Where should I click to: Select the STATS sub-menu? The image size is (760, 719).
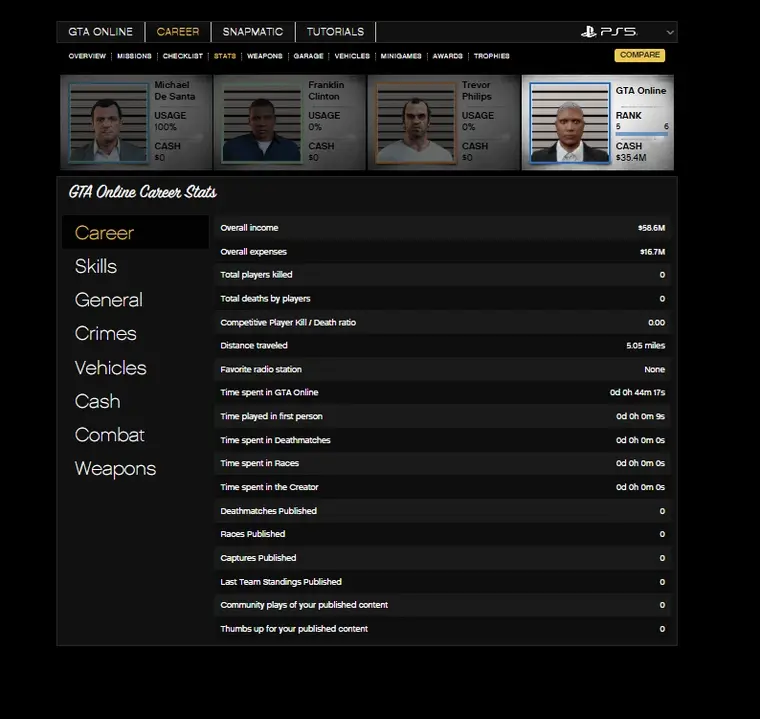pos(225,56)
